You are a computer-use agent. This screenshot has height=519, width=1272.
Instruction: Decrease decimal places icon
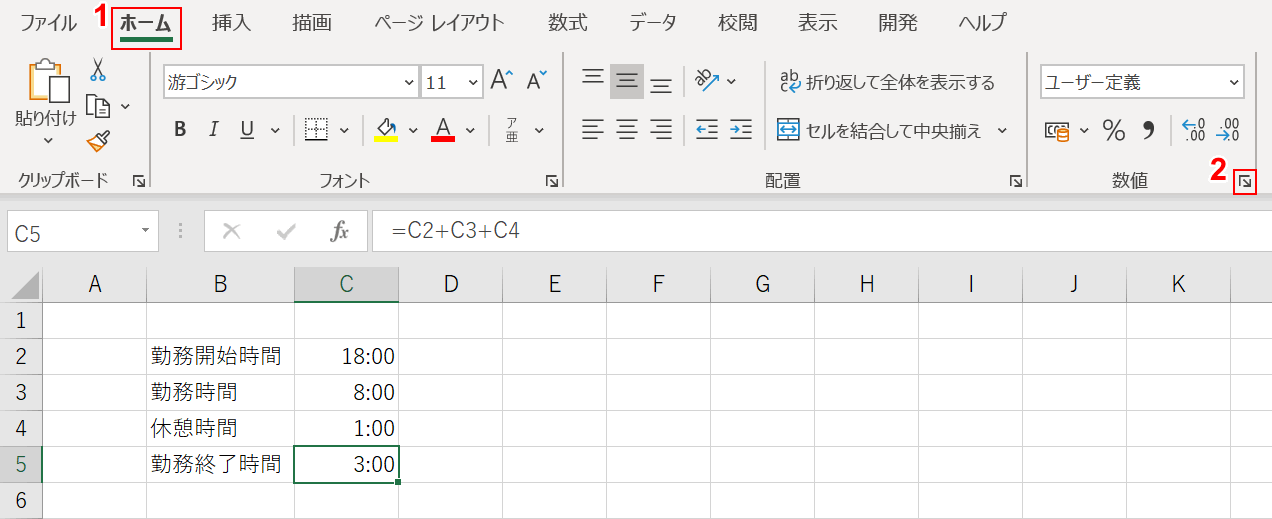(x=1228, y=129)
